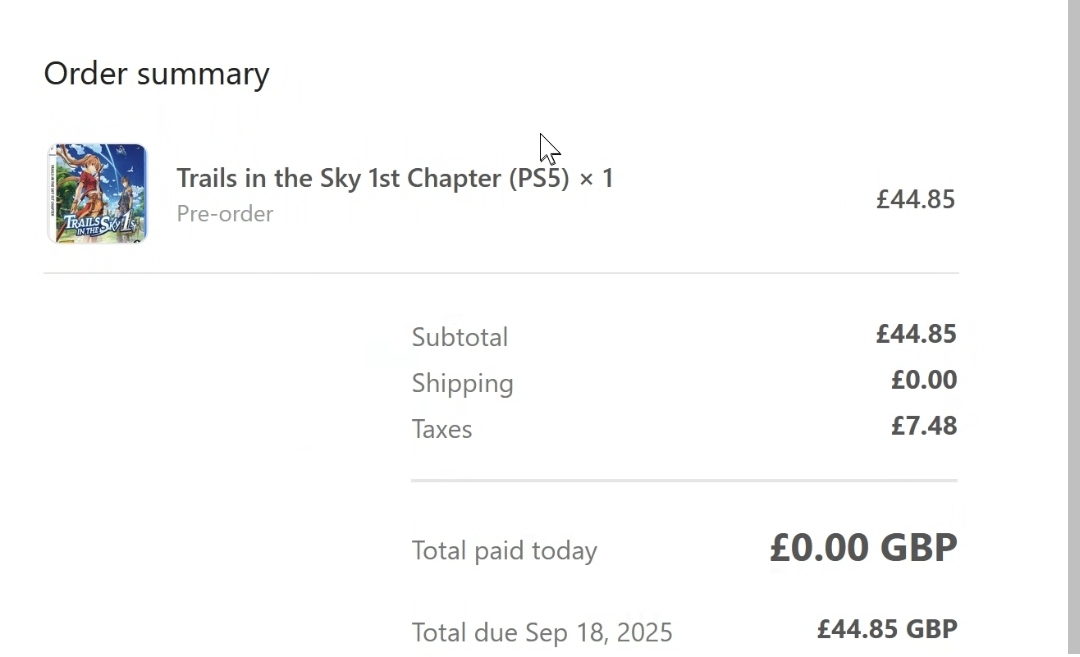1080x657 pixels.
Task: Select the £0.00 GBP total paid amount
Action: coord(863,547)
